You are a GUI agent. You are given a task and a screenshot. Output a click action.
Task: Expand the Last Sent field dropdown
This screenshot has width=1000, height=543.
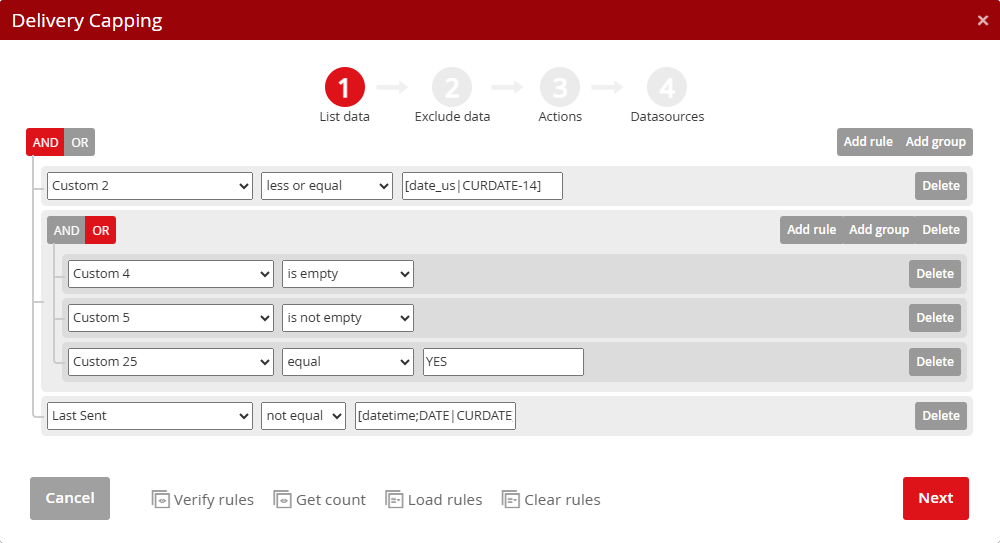(x=149, y=416)
